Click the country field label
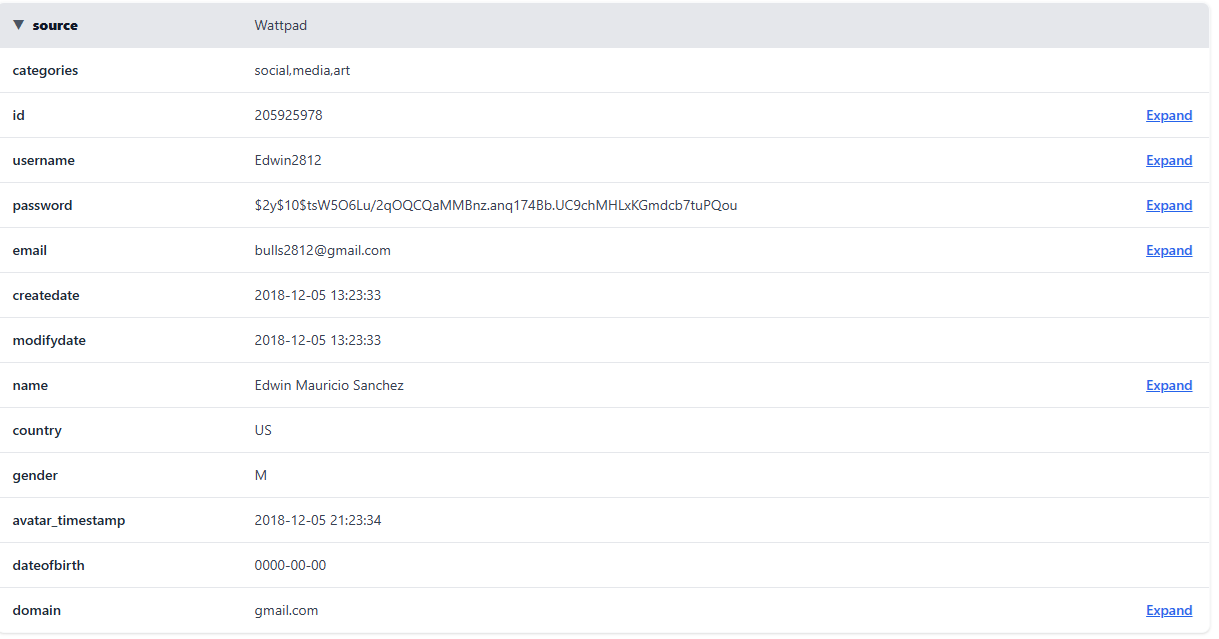The height and width of the screenshot is (639, 1219). click(x=37, y=430)
